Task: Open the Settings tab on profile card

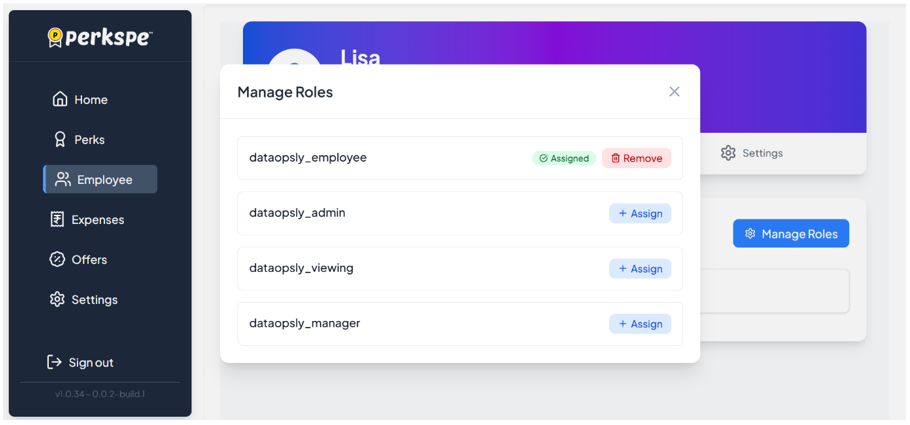Action: point(752,153)
